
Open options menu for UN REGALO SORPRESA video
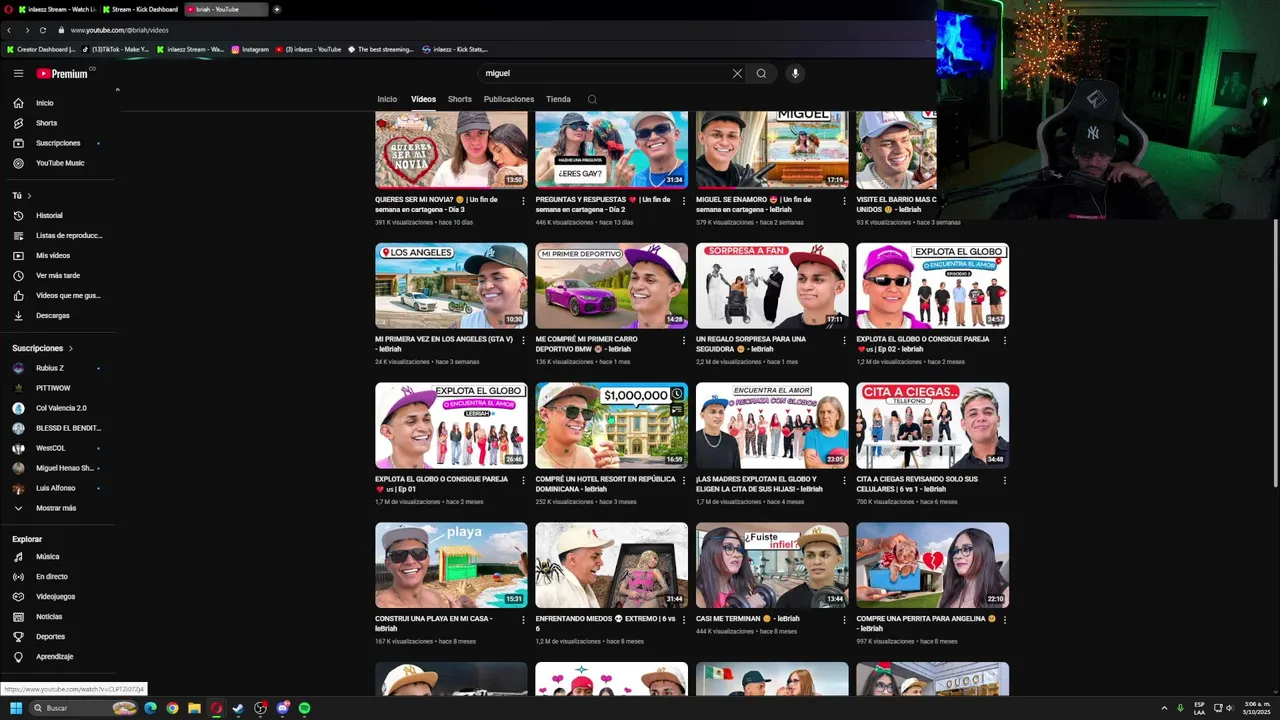click(x=844, y=340)
